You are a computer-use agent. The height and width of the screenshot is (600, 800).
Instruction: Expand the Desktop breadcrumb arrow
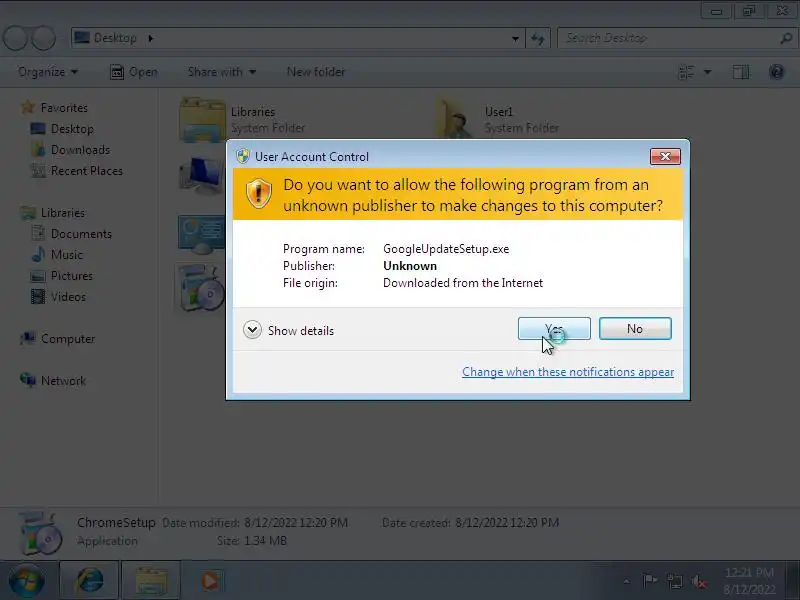[x=151, y=38]
